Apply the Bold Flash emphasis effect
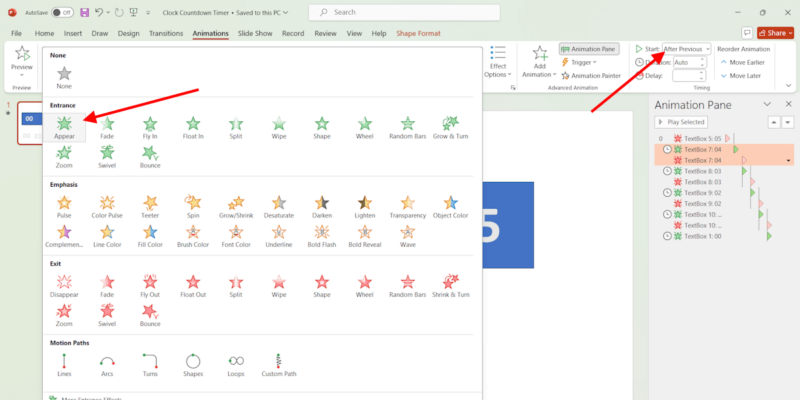 tap(321, 236)
